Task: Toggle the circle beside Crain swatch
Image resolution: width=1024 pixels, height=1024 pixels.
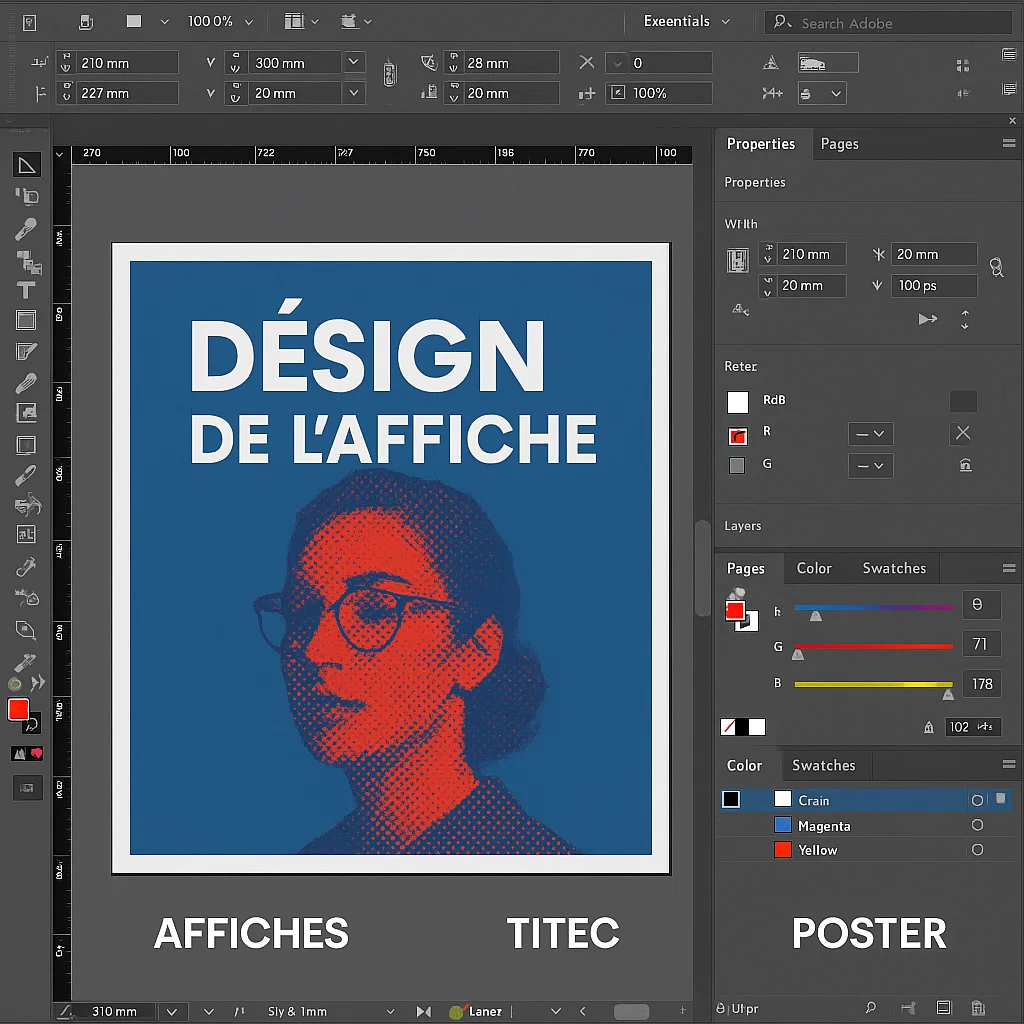Action: [x=977, y=801]
